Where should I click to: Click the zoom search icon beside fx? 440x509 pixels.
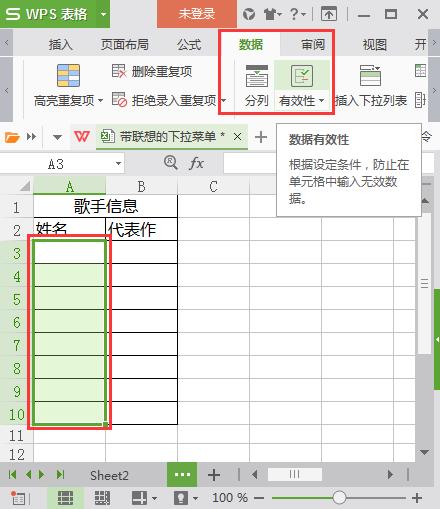coord(171,163)
